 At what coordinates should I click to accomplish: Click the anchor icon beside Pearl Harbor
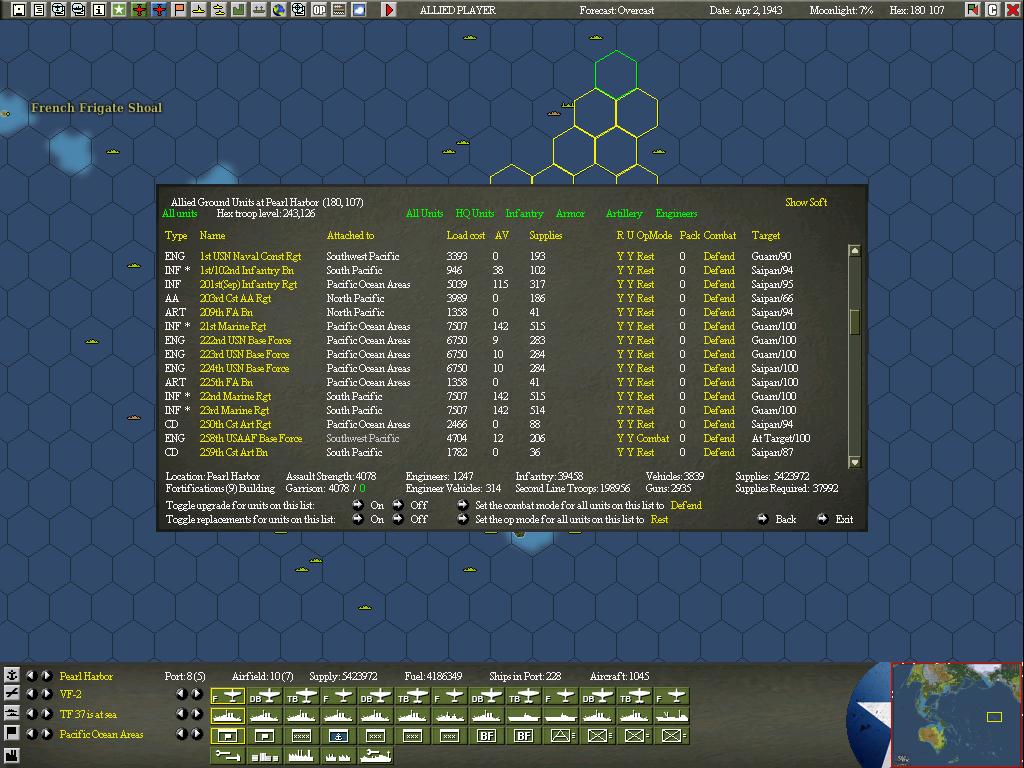pos(12,675)
